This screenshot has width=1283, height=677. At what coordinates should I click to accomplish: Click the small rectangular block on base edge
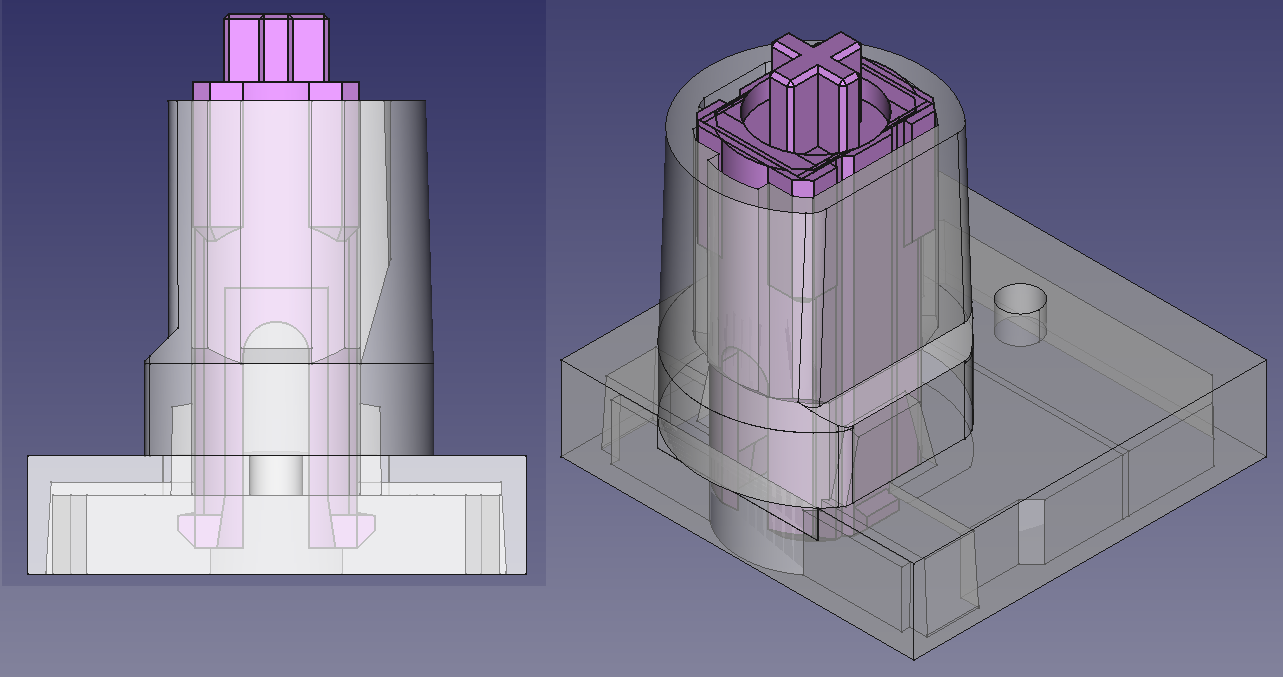[1030, 530]
